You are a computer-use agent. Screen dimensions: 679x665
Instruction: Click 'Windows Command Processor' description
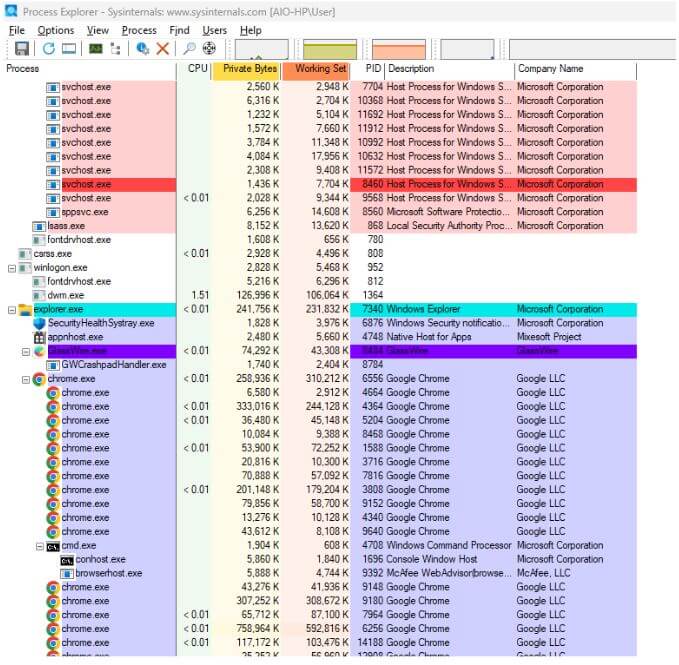[x=449, y=546]
